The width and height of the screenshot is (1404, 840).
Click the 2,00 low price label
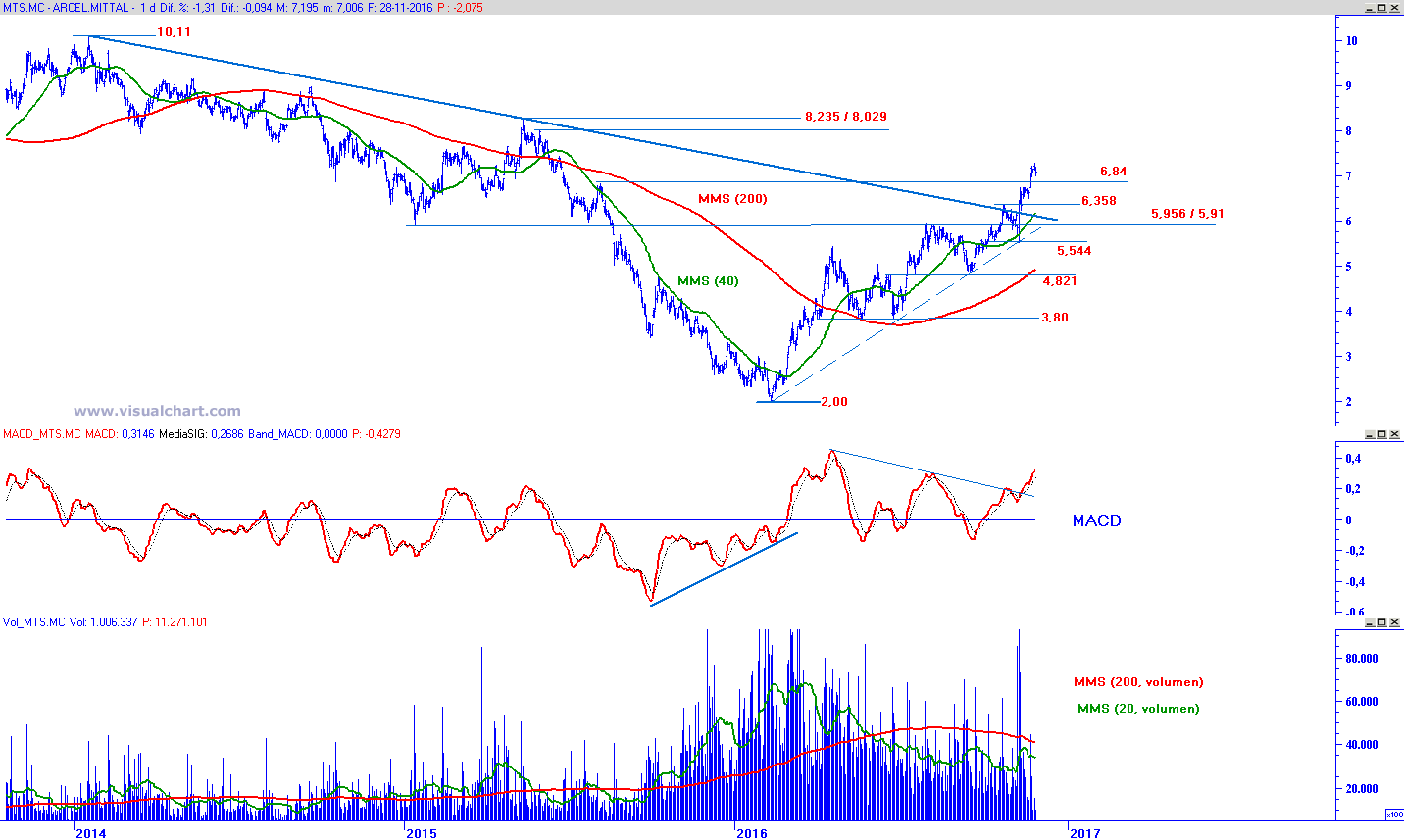pyautogui.click(x=834, y=402)
